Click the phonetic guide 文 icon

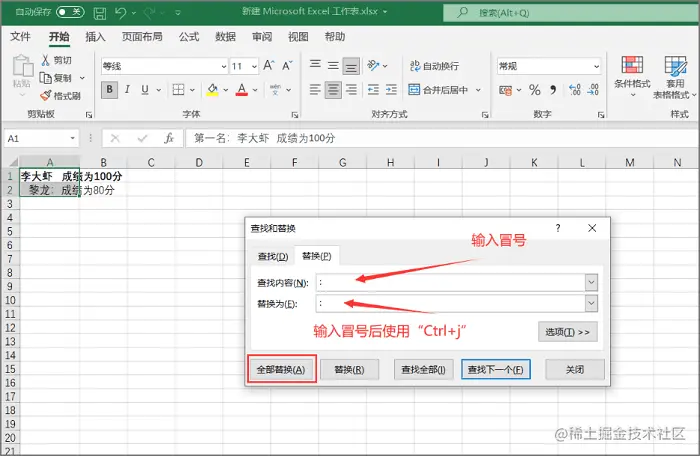[x=275, y=89]
